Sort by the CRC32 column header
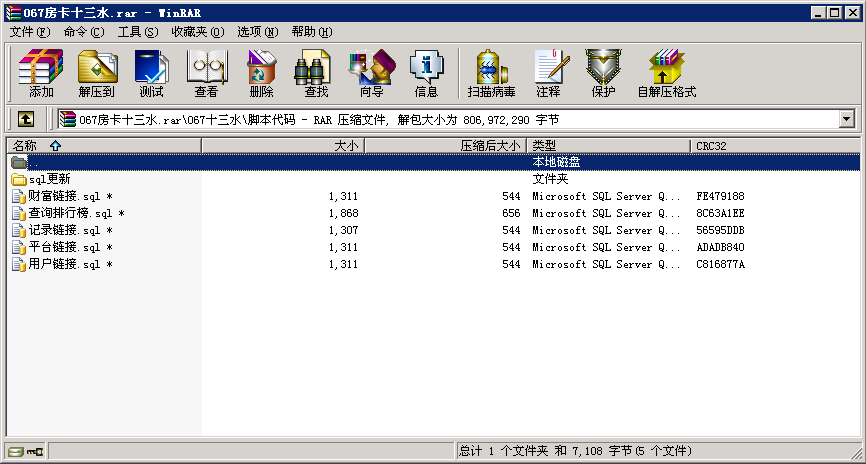866x464 pixels. (x=775, y=146)
